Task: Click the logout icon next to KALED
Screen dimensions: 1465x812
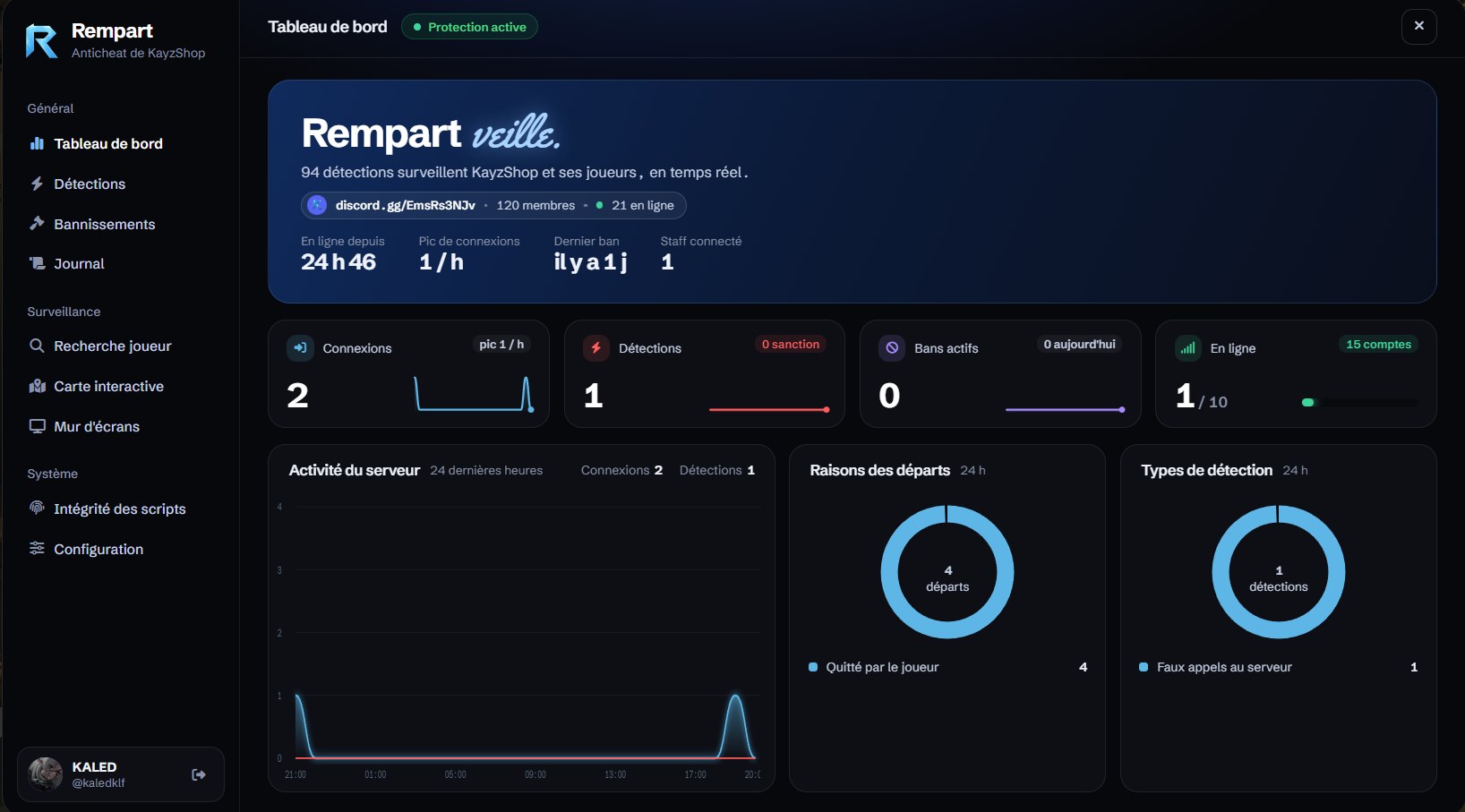Action: (199, 774)
